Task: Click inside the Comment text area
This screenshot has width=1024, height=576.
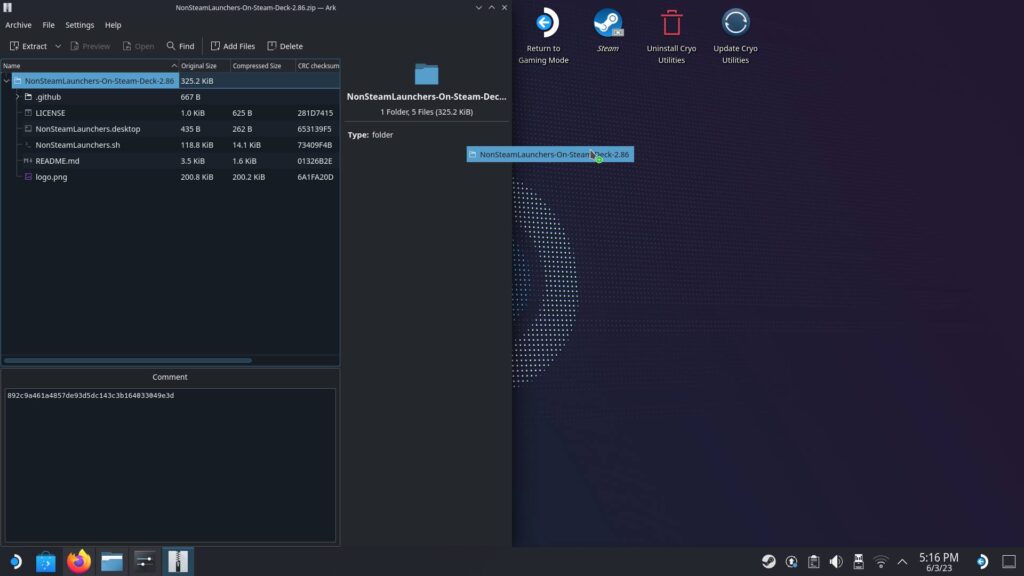Action: tap(170, 465)
